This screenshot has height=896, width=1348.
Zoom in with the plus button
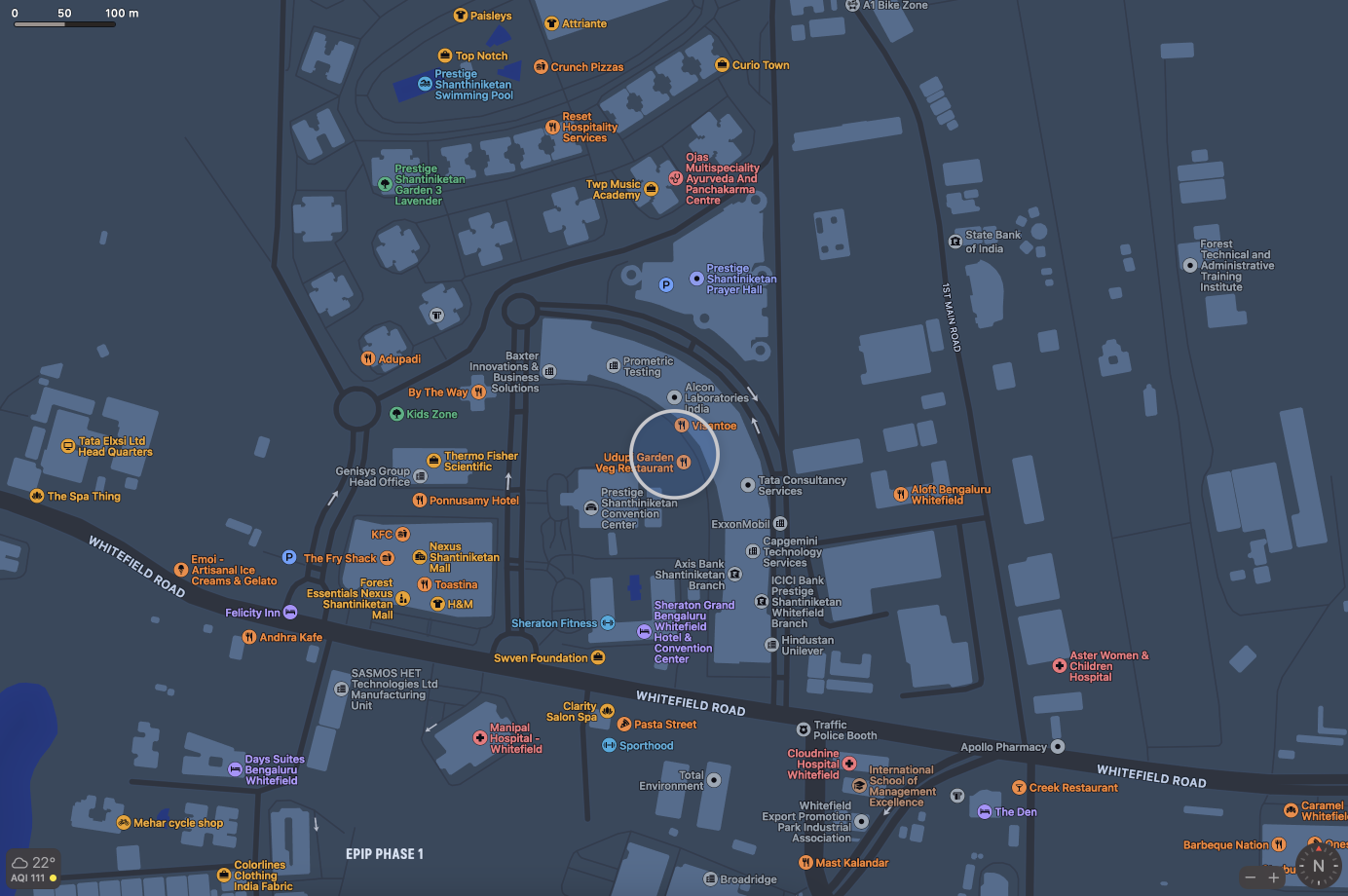click(x=1273, y=877)
